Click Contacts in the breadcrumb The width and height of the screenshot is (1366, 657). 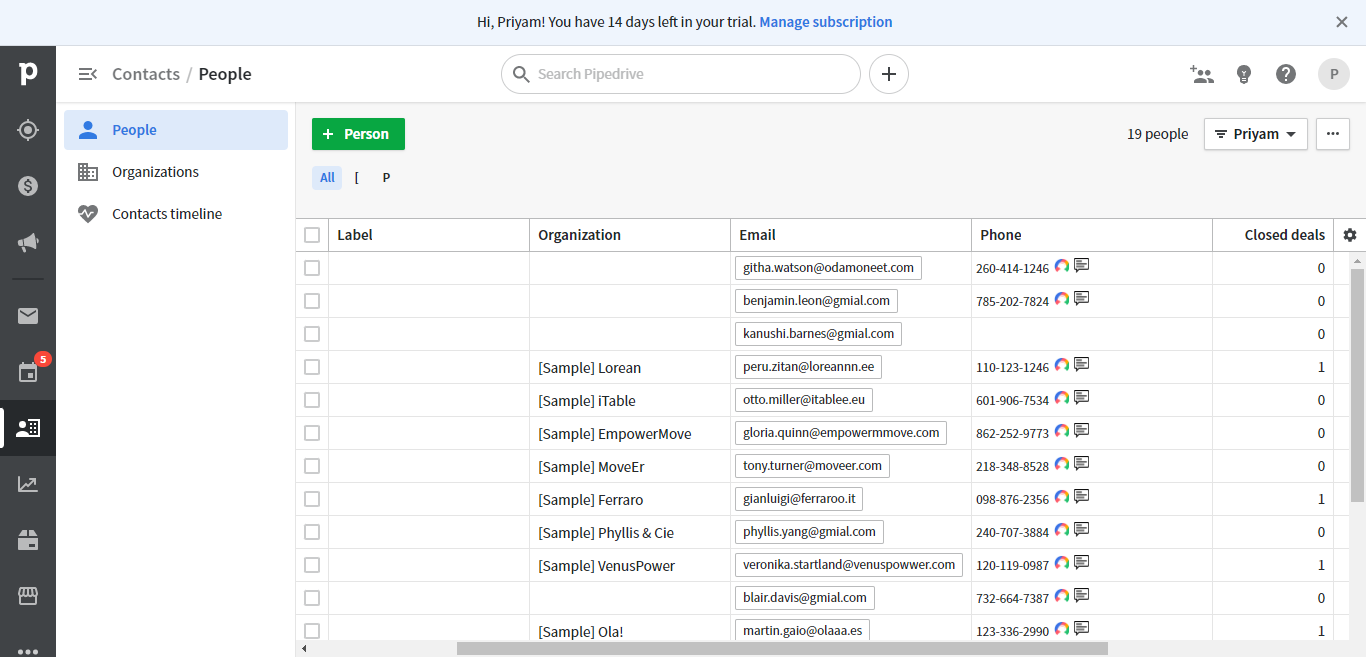[146, 74]
